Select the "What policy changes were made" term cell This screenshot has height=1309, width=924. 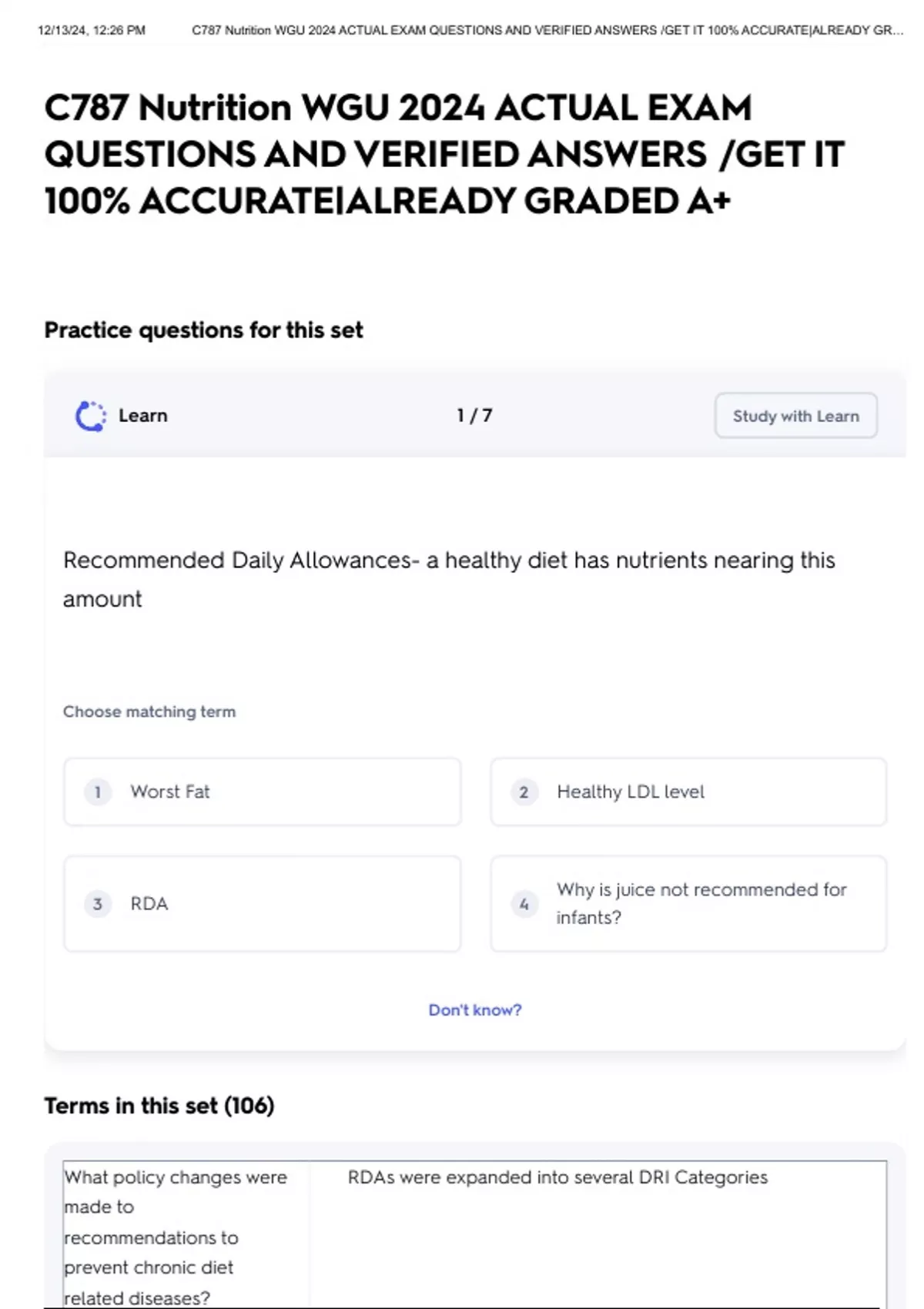tap(176, 1236)
